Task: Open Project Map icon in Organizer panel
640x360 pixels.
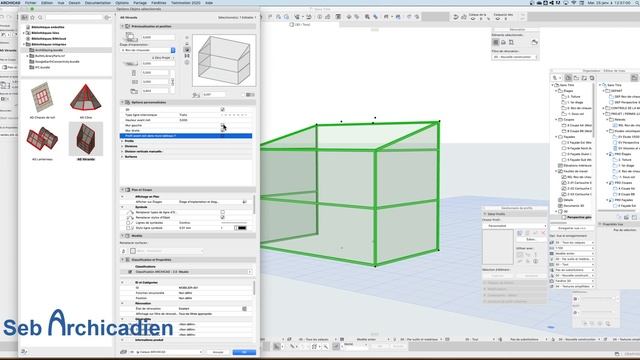Action: (x=568, y=78)
